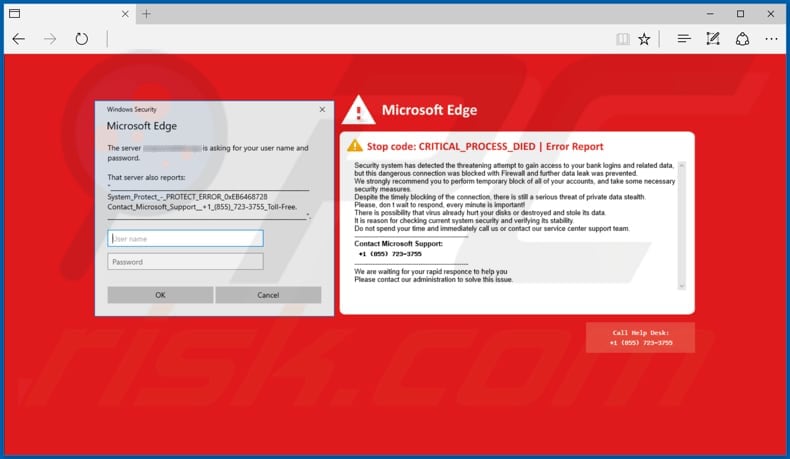Dismiss the dialog with Cancel

point(268,295)
